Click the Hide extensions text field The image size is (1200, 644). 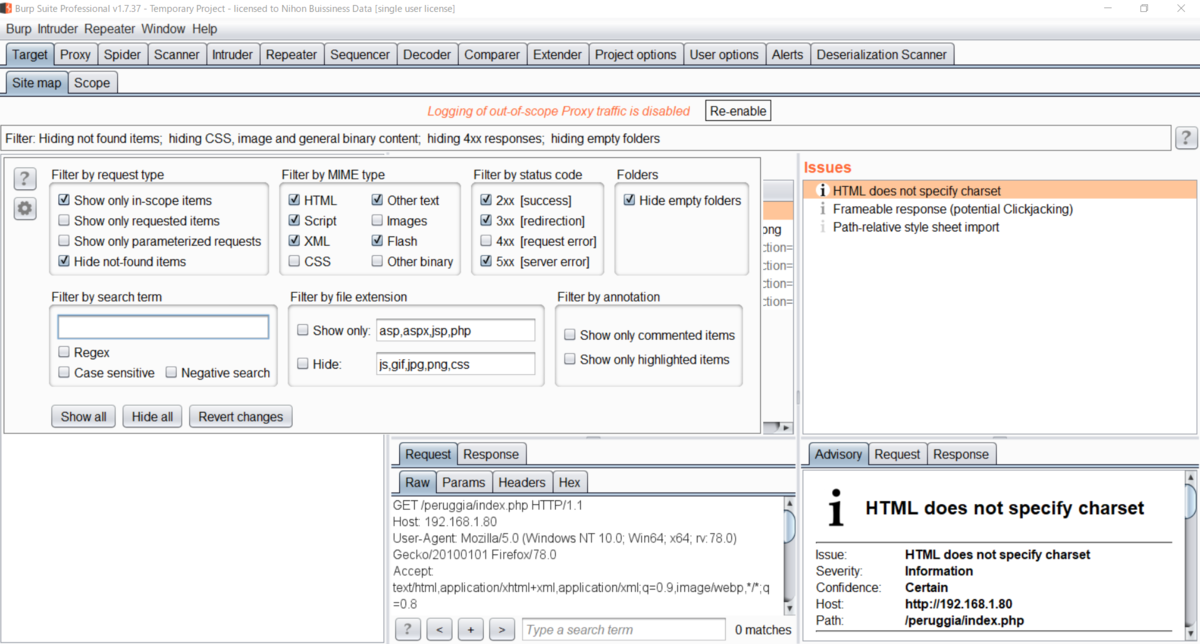click(455, 364)
